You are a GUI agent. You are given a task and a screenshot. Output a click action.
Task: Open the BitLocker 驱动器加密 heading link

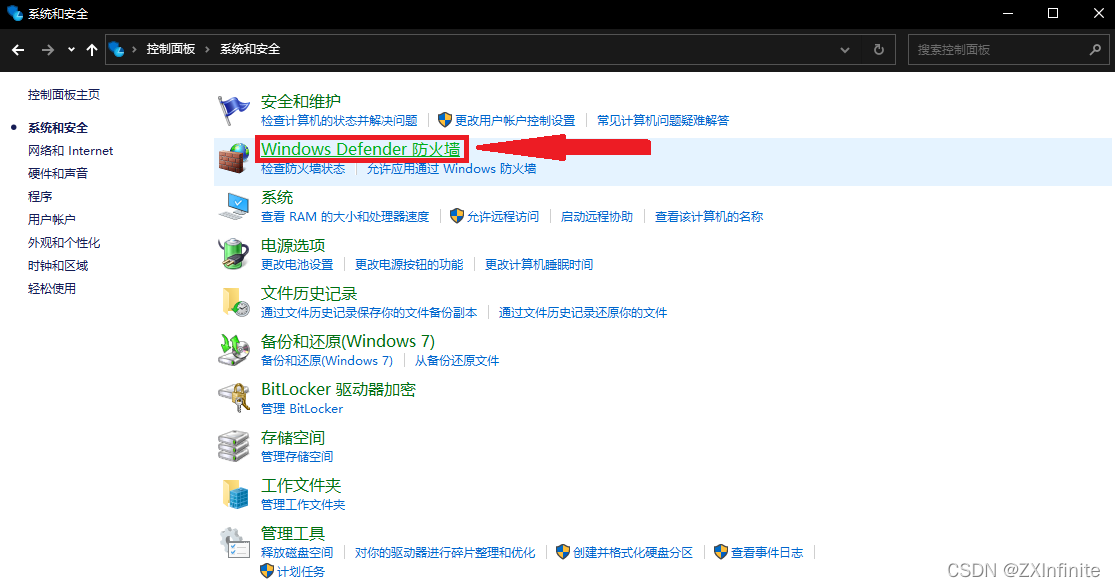(x=338, y=389)
